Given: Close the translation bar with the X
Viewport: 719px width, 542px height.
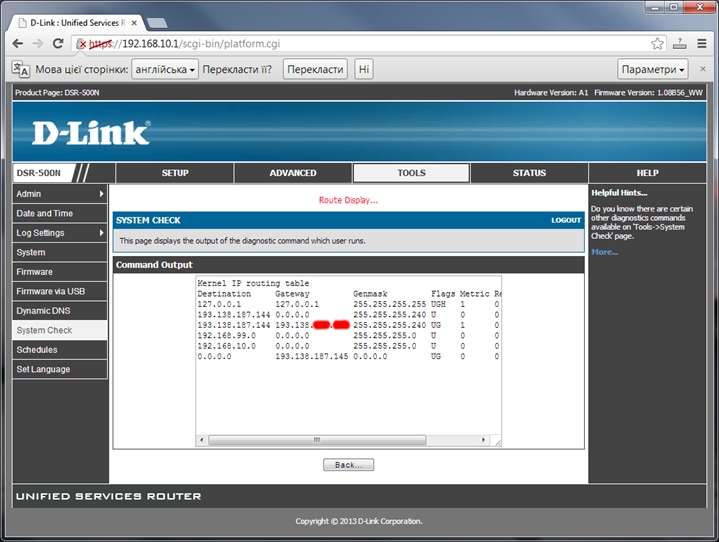Looking at the screenshot, I should click(x=703, y=69).
